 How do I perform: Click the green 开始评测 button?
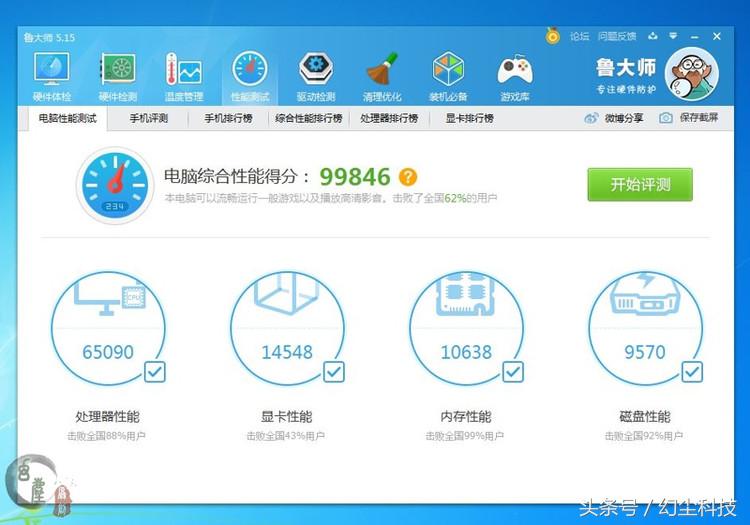(x=640, y=185)
